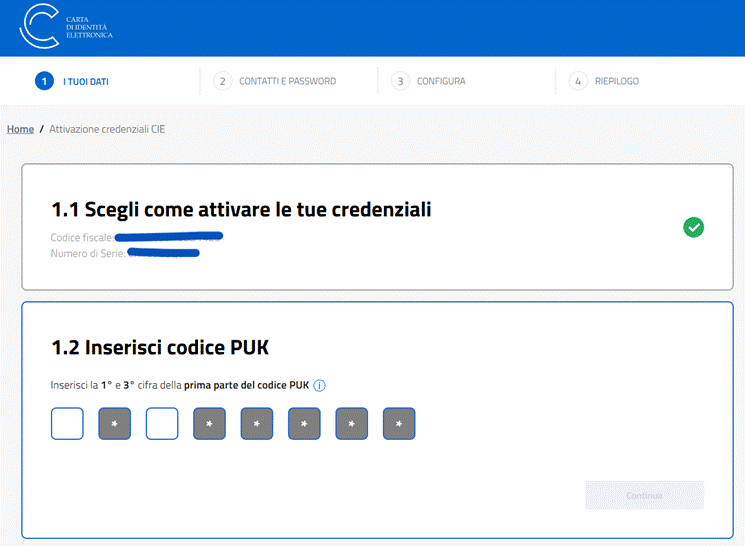Screen dimensions: 745x546
Task: Click the CIE logo in header
Action: coord(42,27)
